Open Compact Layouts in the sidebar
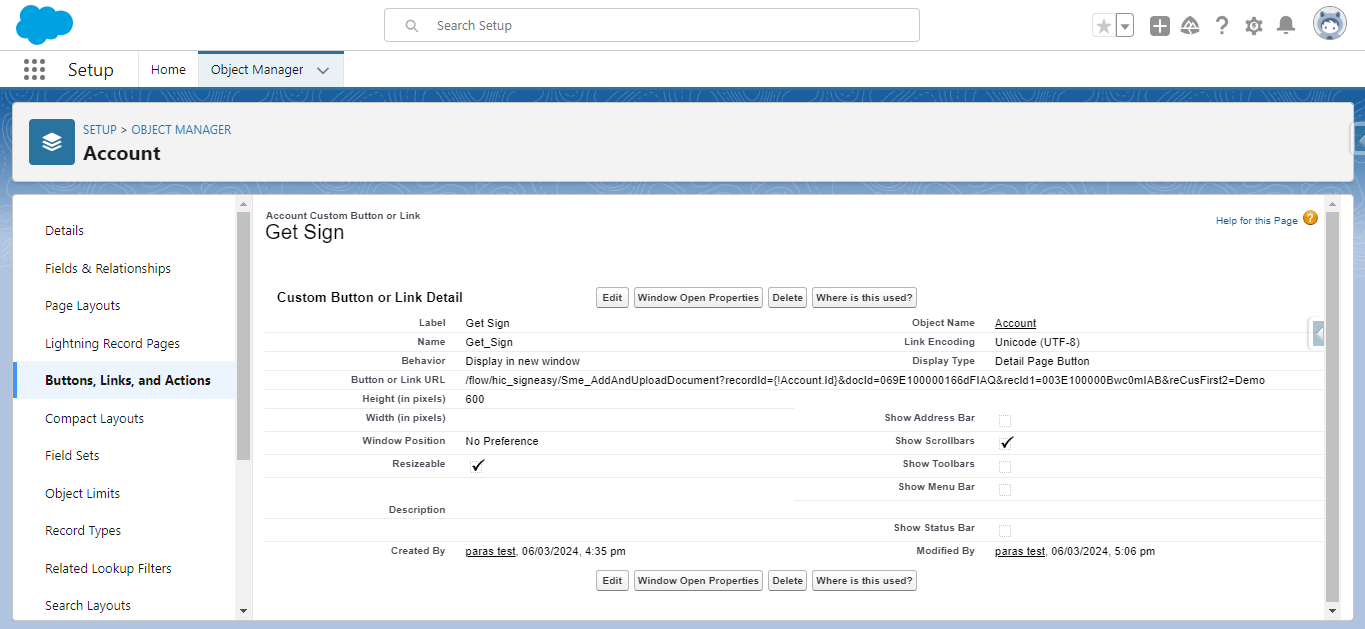This screenshot has height=629, width=1365. [94, 418]
